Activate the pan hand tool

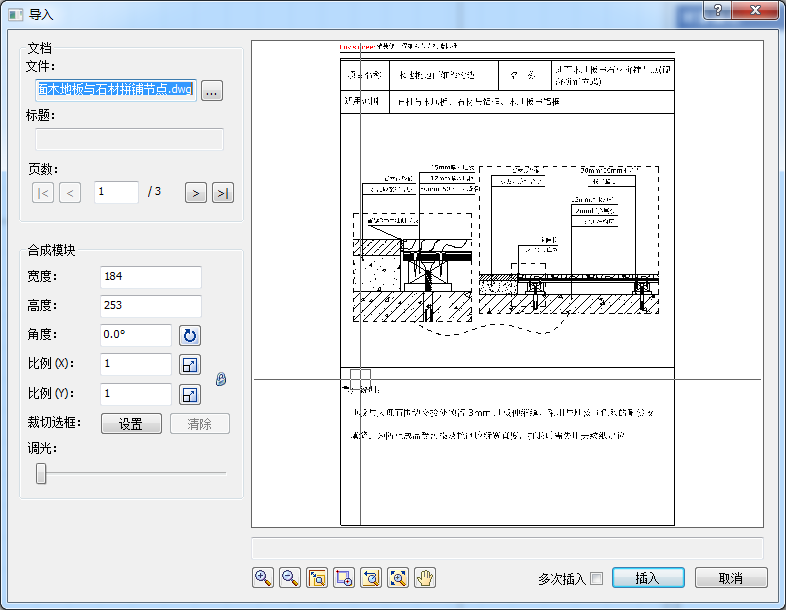pos(425,577)
